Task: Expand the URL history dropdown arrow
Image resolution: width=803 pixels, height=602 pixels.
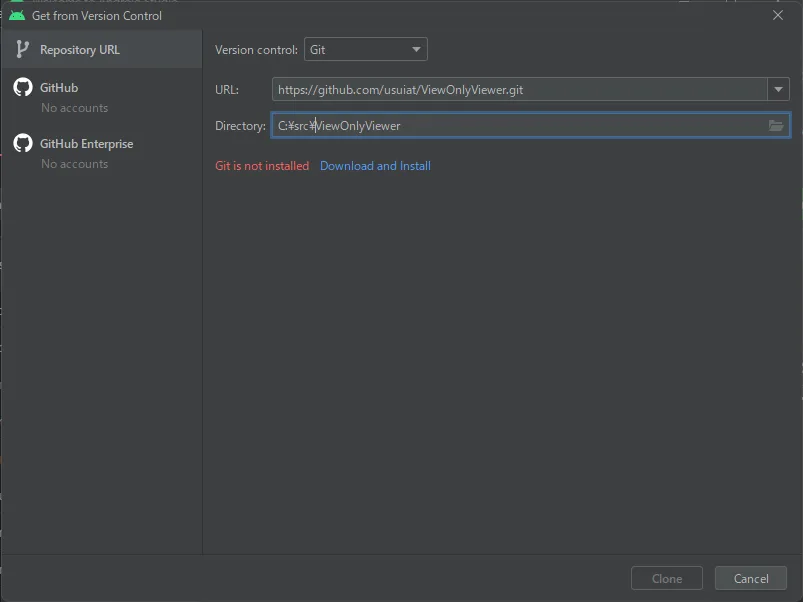Action: [x=778, y=90]
